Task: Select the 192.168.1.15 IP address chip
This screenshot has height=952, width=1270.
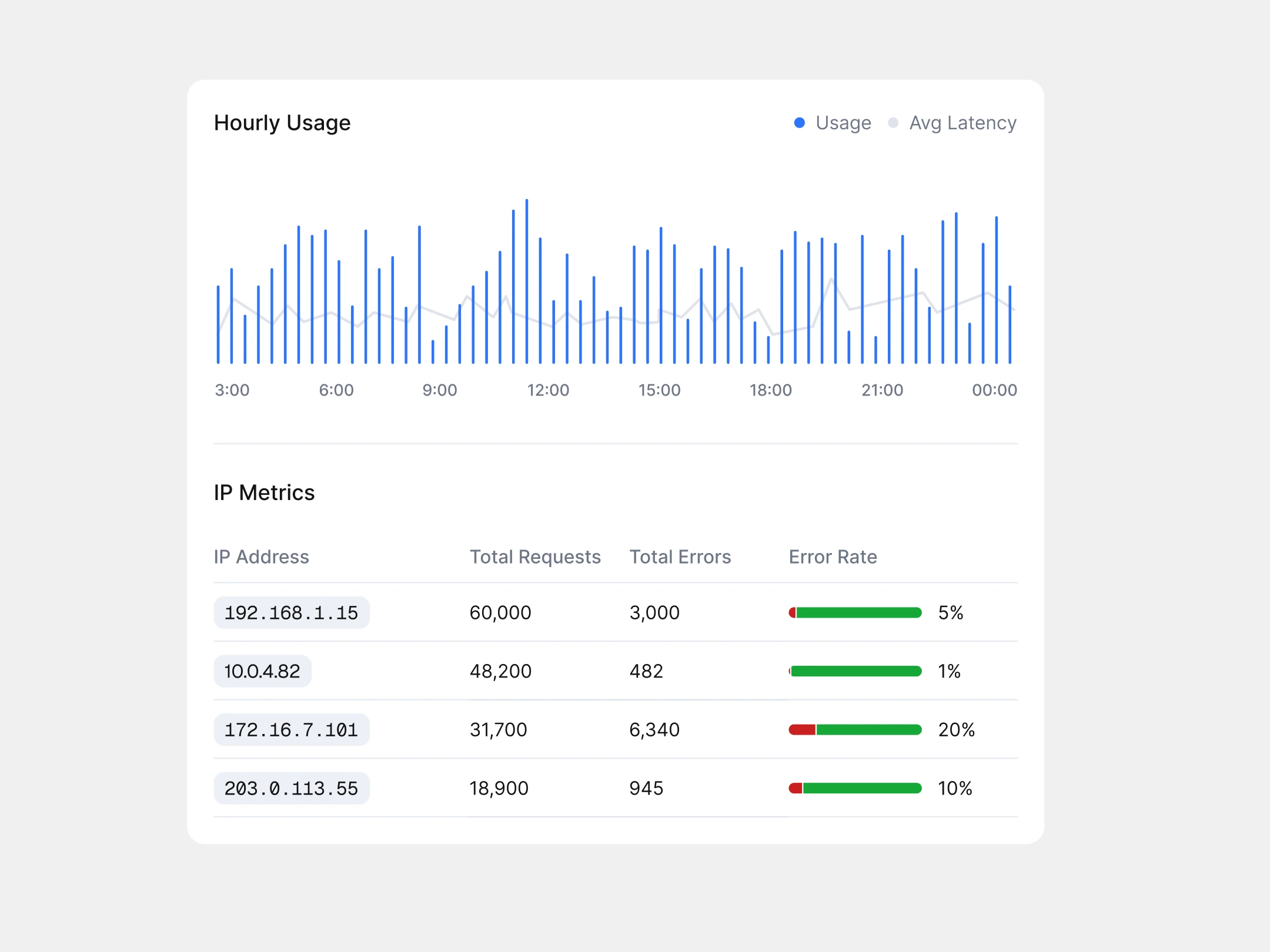Action: point(292,612)
